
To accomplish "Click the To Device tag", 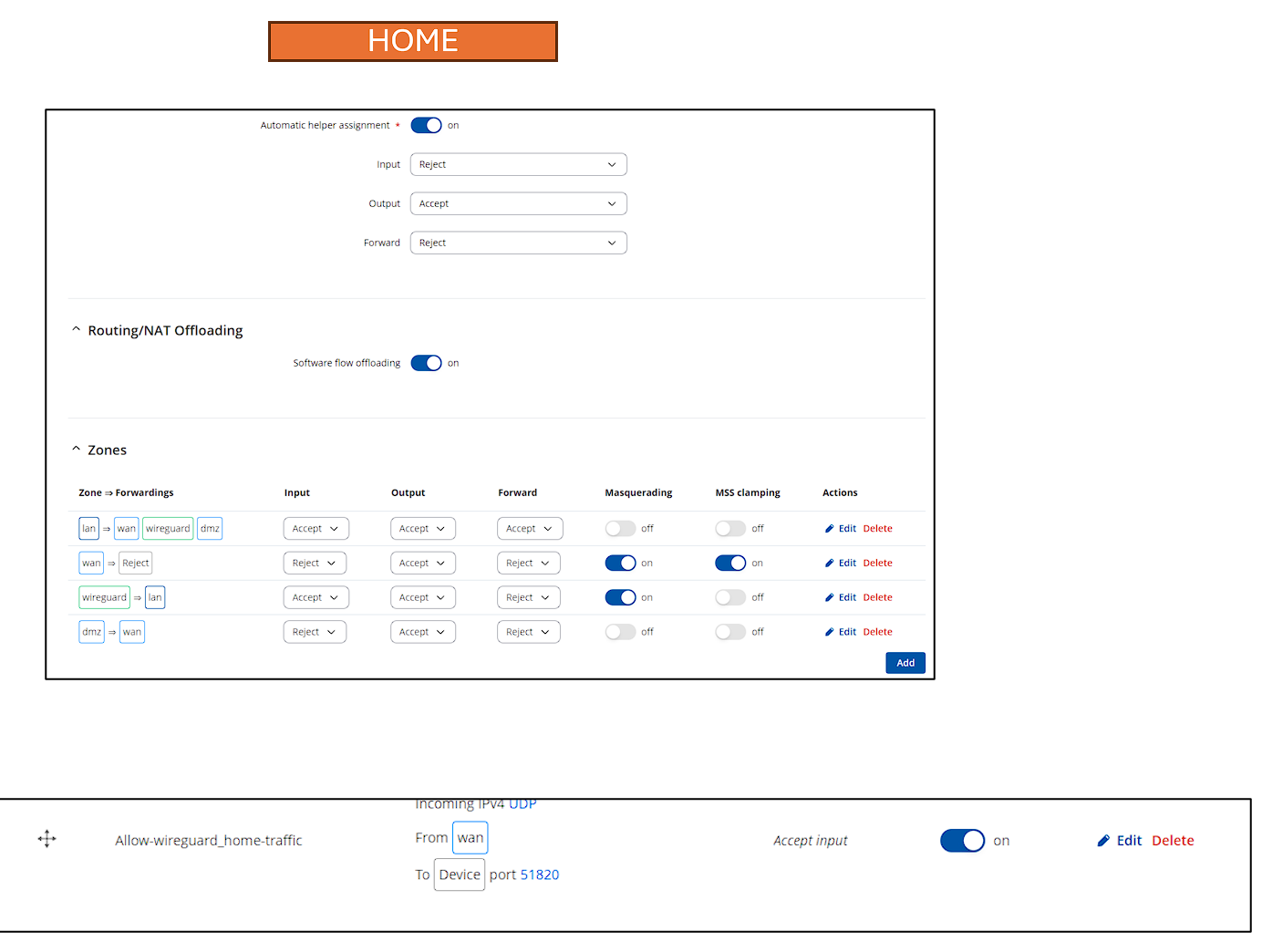I will [x=460, y=874].
